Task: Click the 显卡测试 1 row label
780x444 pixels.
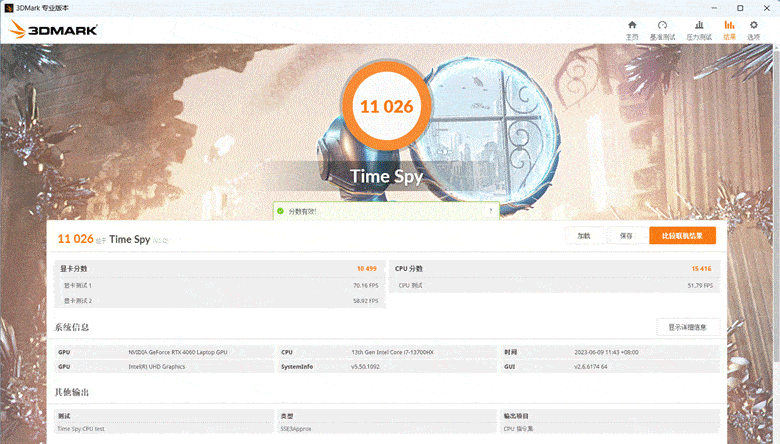Action: pos(78,285)
